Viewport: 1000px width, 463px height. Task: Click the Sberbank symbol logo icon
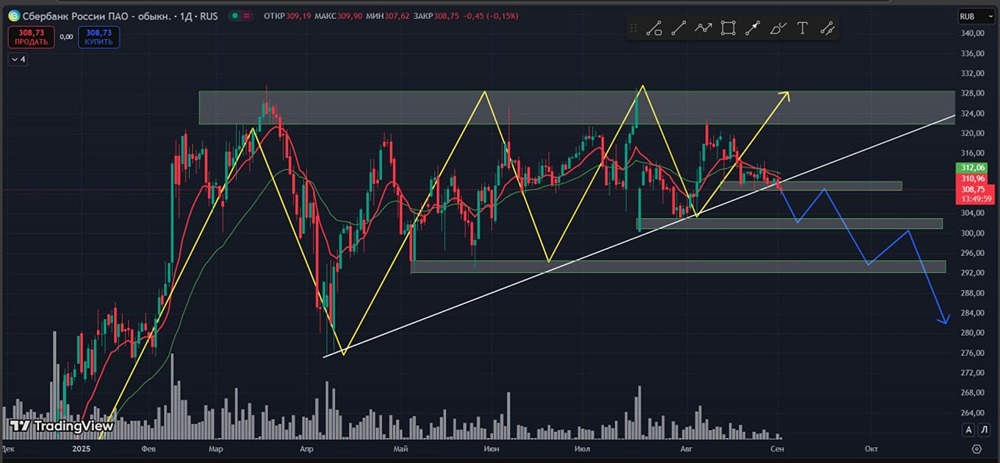13,15
